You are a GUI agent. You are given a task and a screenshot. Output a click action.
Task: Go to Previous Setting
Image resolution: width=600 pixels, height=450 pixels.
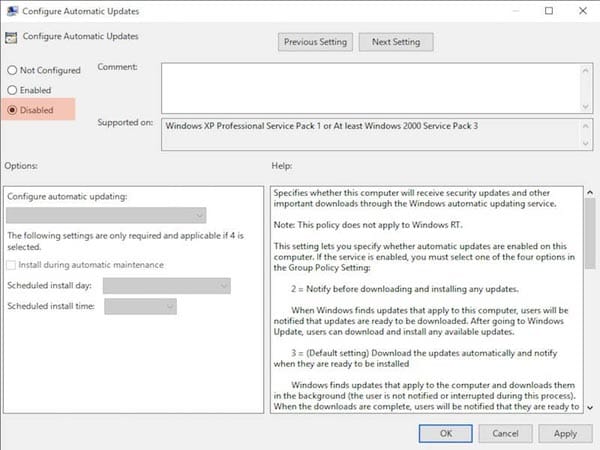(x=315, y=42)
